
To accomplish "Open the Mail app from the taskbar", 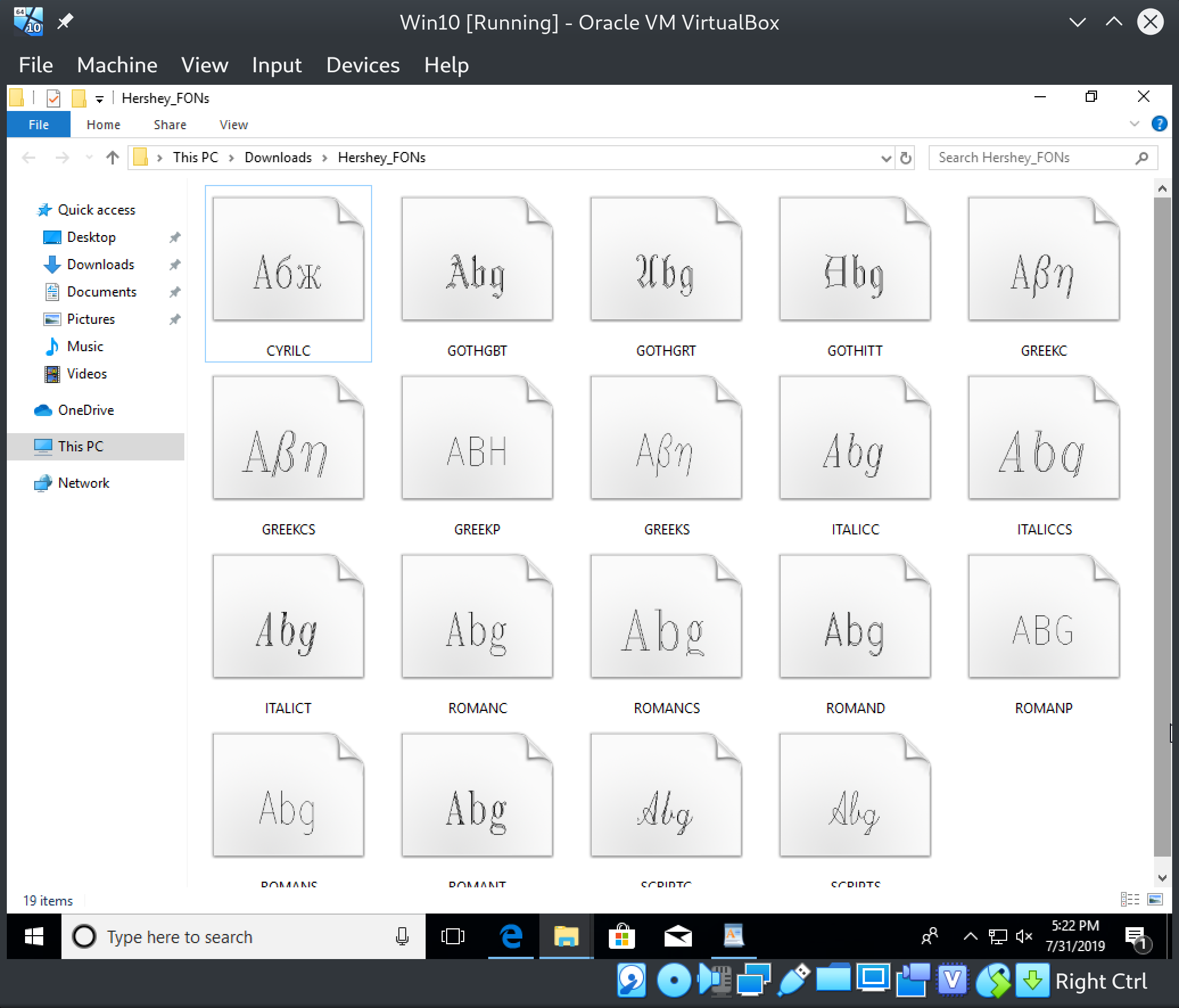I will (677, 936).
